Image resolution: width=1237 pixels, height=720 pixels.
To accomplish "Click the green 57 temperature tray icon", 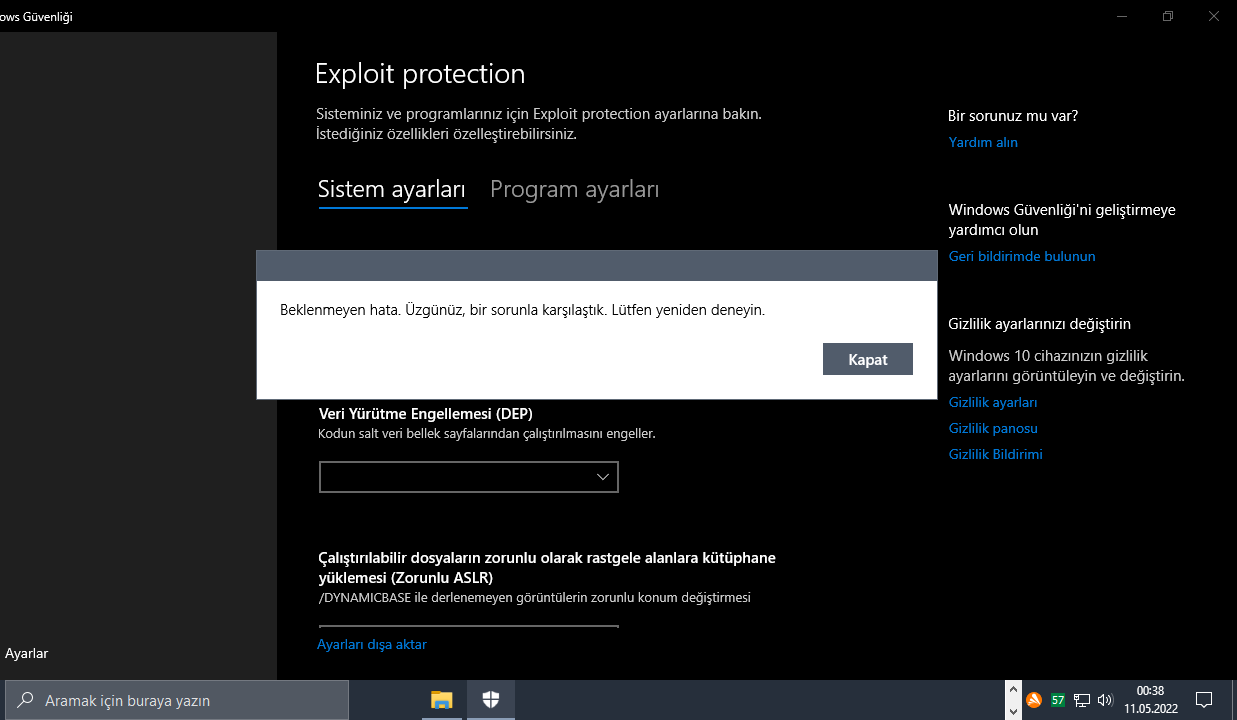I will (1058, 700).
